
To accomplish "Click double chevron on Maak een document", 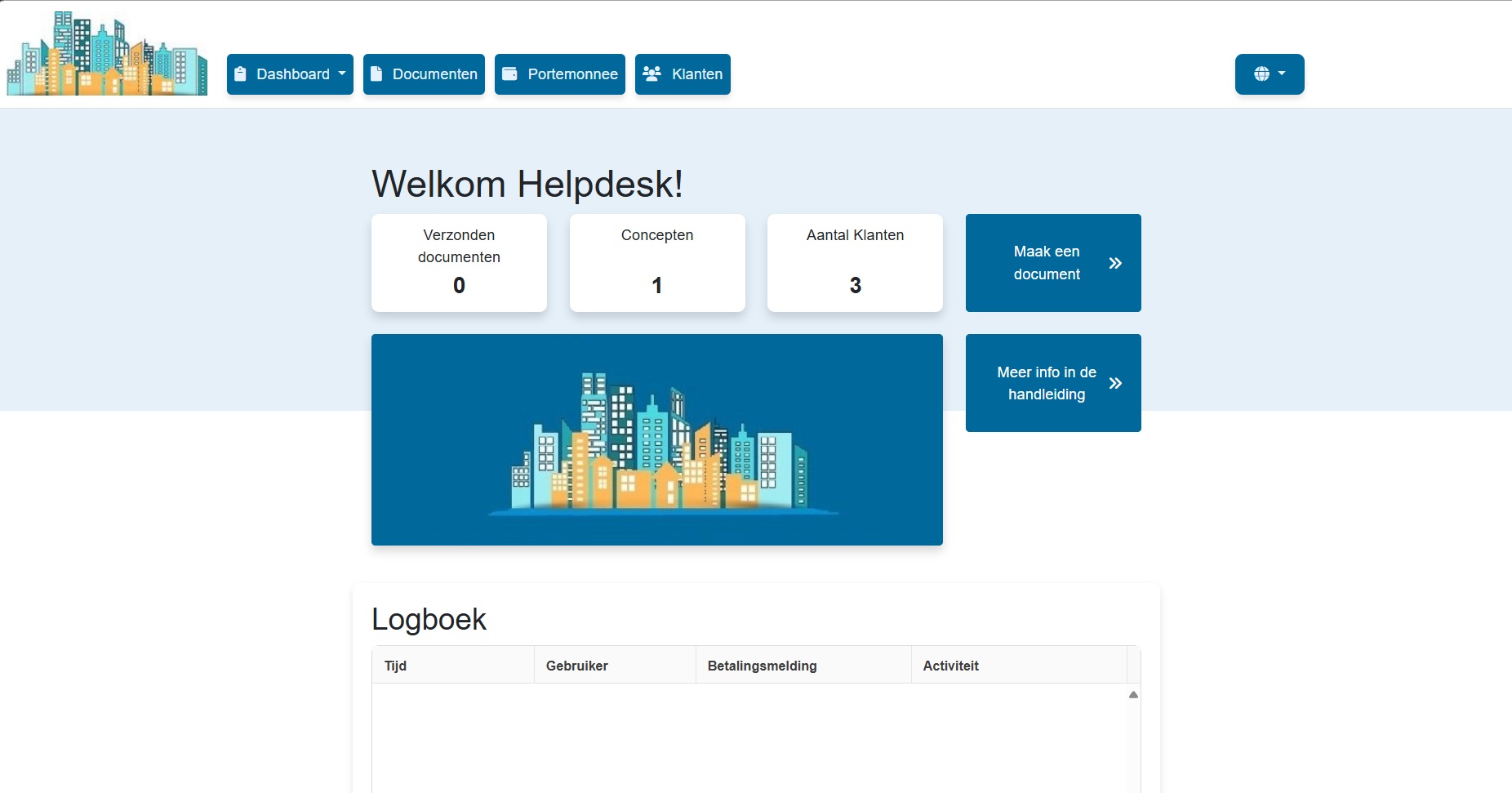I will [1115, 263].
